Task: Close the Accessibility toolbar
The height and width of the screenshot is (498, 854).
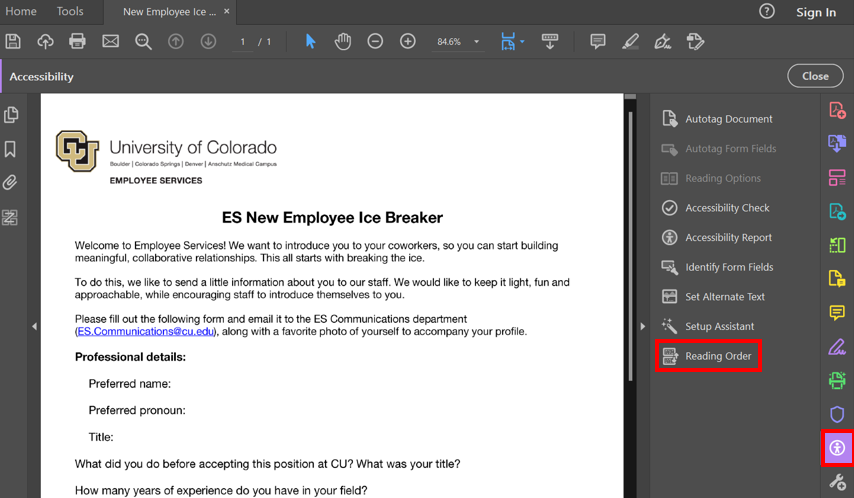Action: click(815, 76)
